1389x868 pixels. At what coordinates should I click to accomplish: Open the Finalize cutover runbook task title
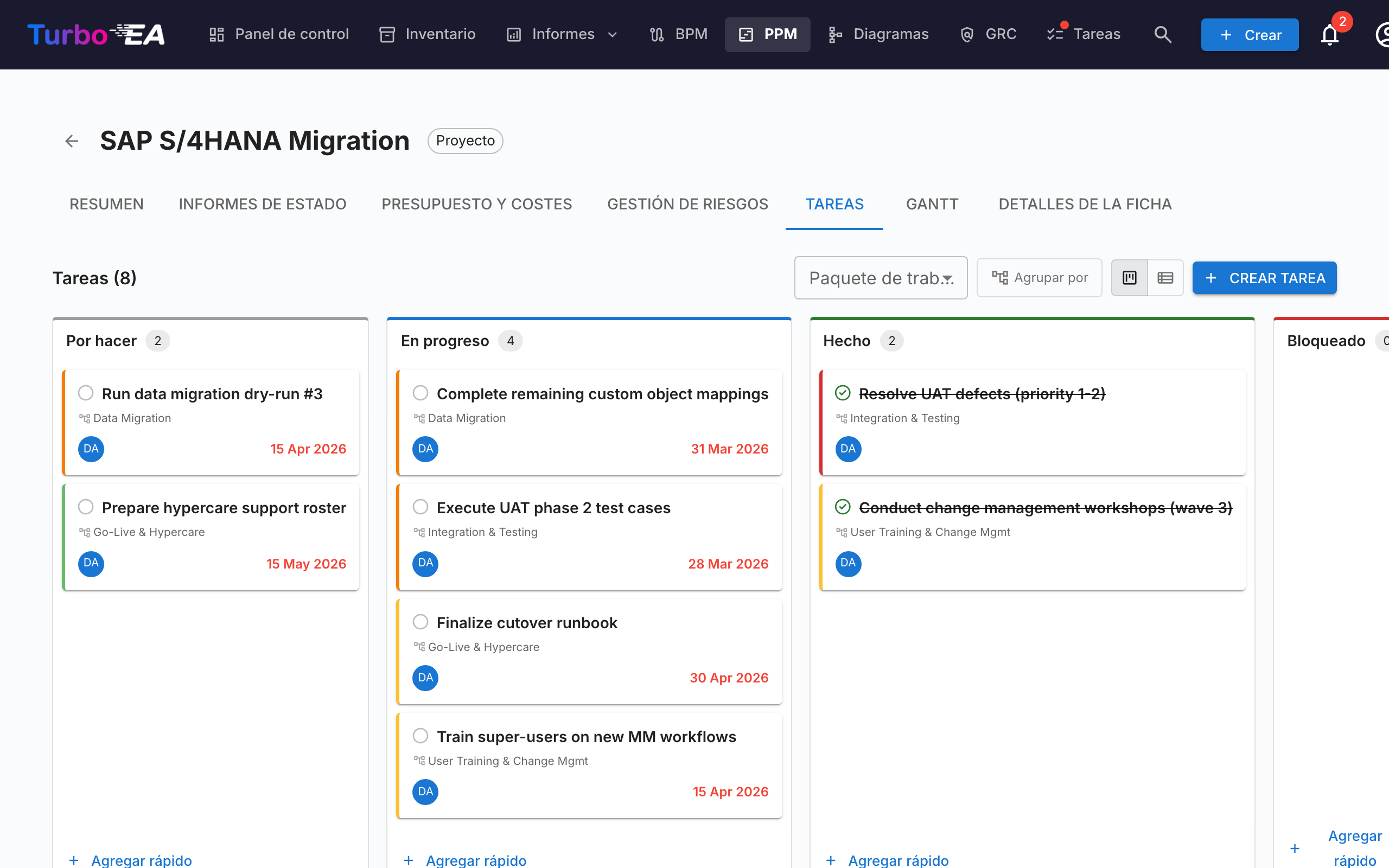[x=527, y=623]
